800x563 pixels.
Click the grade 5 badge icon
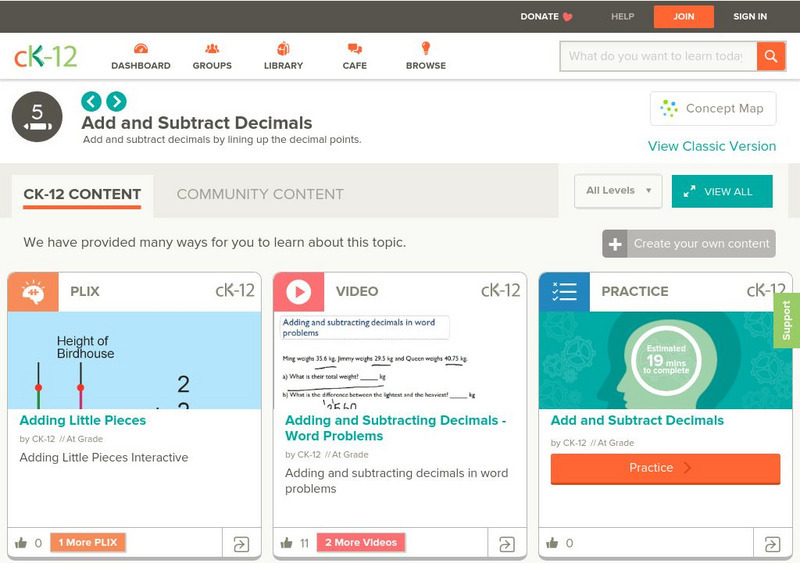pos(37,117)
